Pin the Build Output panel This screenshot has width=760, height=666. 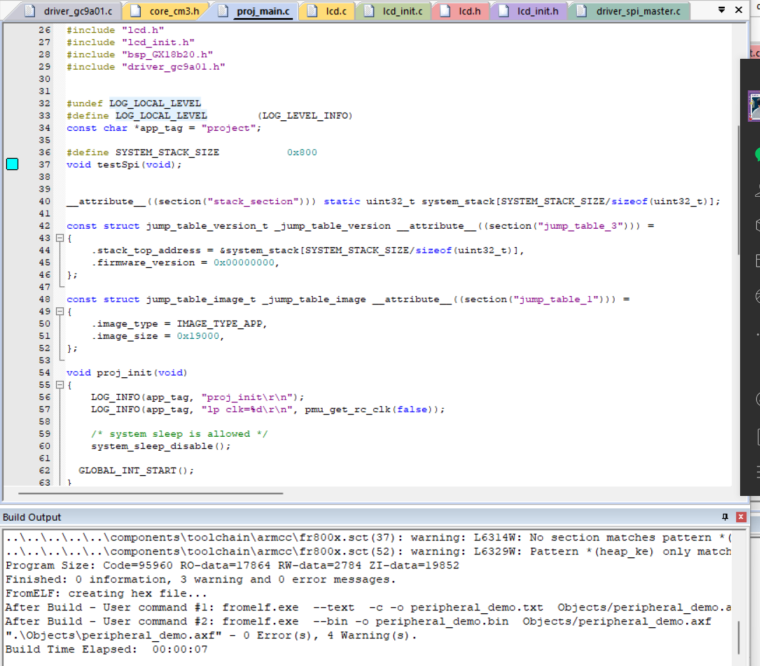(x=725, y=517)
